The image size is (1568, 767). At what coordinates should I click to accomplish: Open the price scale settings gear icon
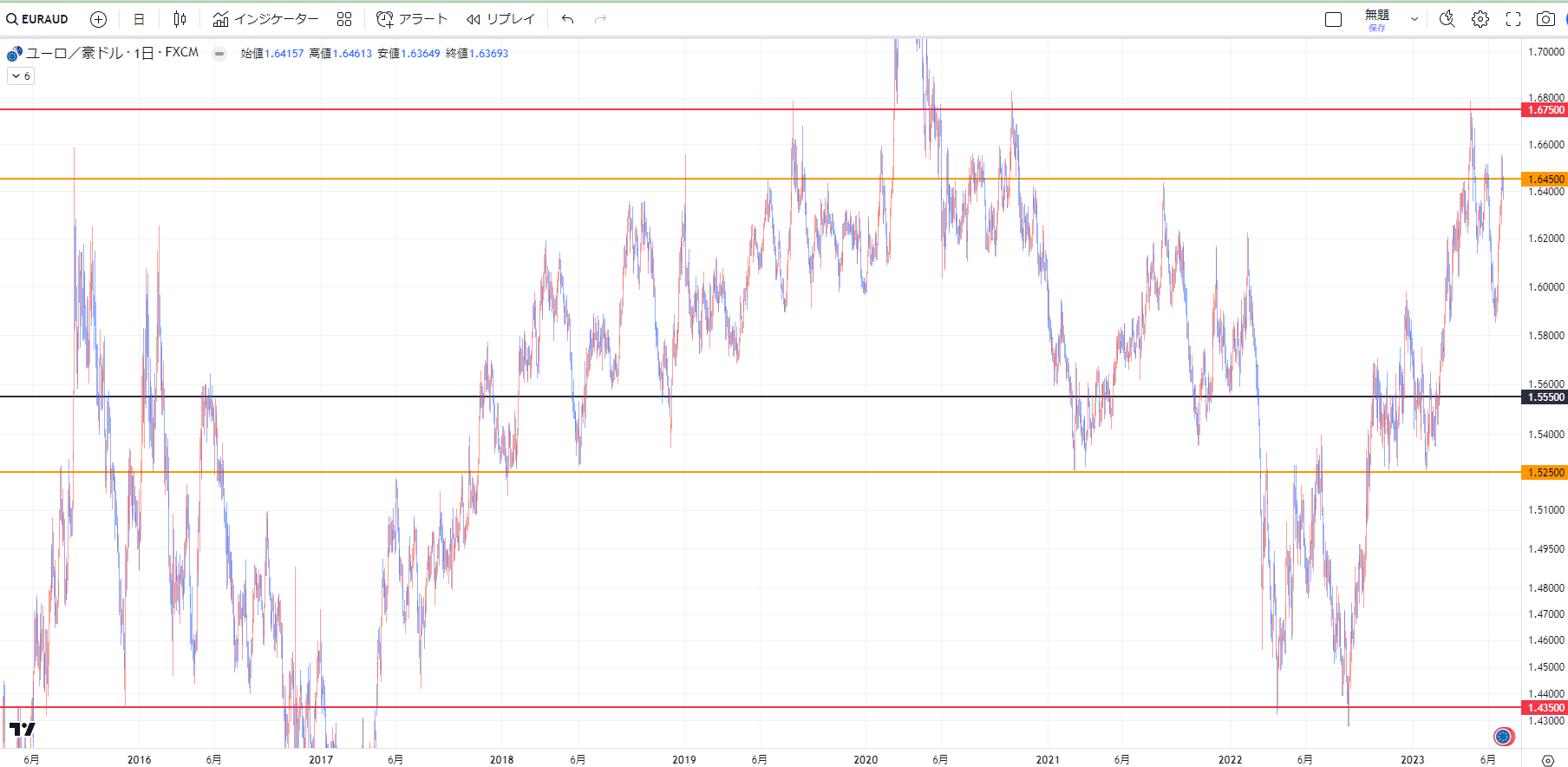coord(1547,760)
